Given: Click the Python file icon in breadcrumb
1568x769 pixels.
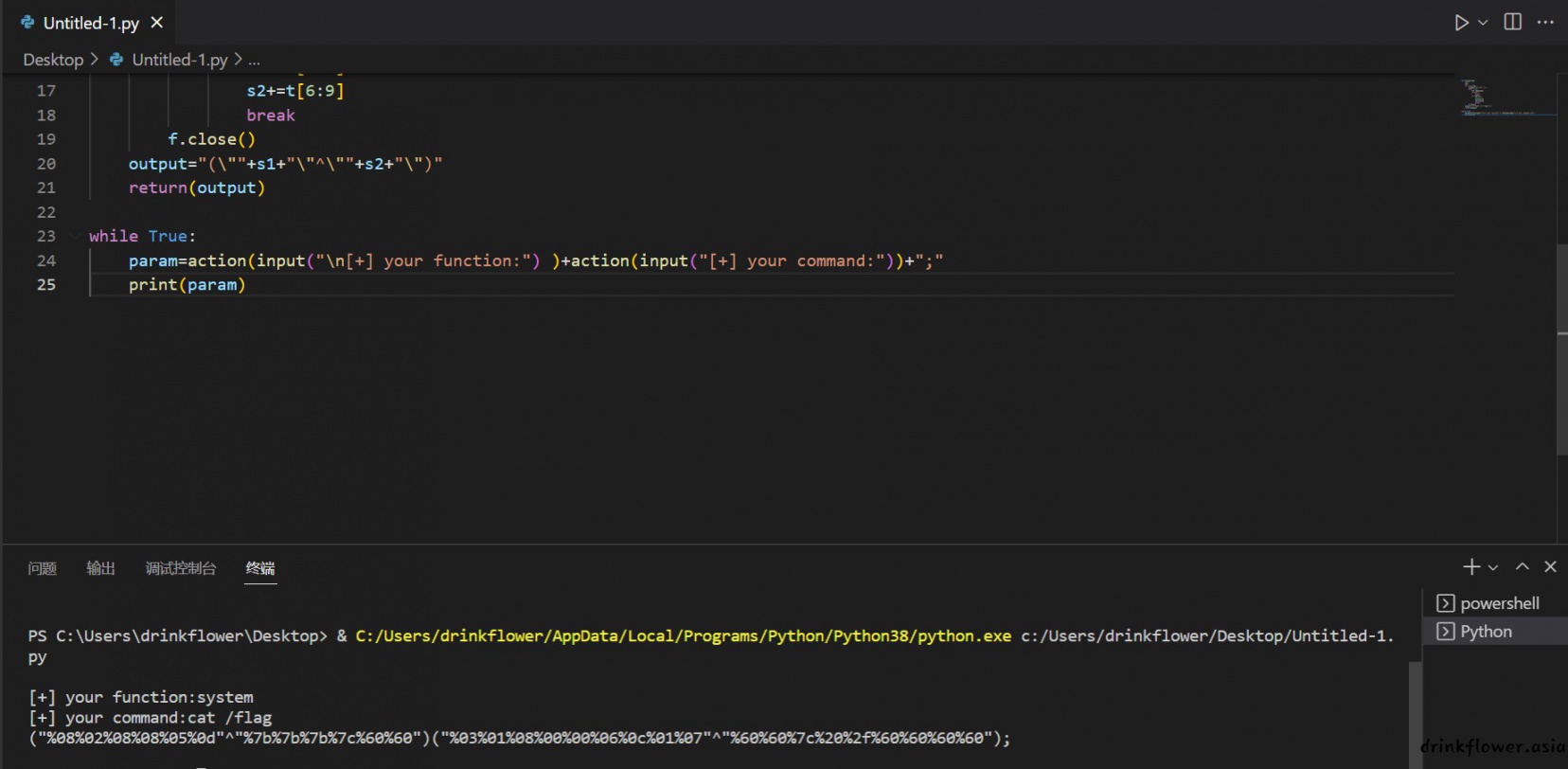Looking at the screenshot, I should (116, 60).
